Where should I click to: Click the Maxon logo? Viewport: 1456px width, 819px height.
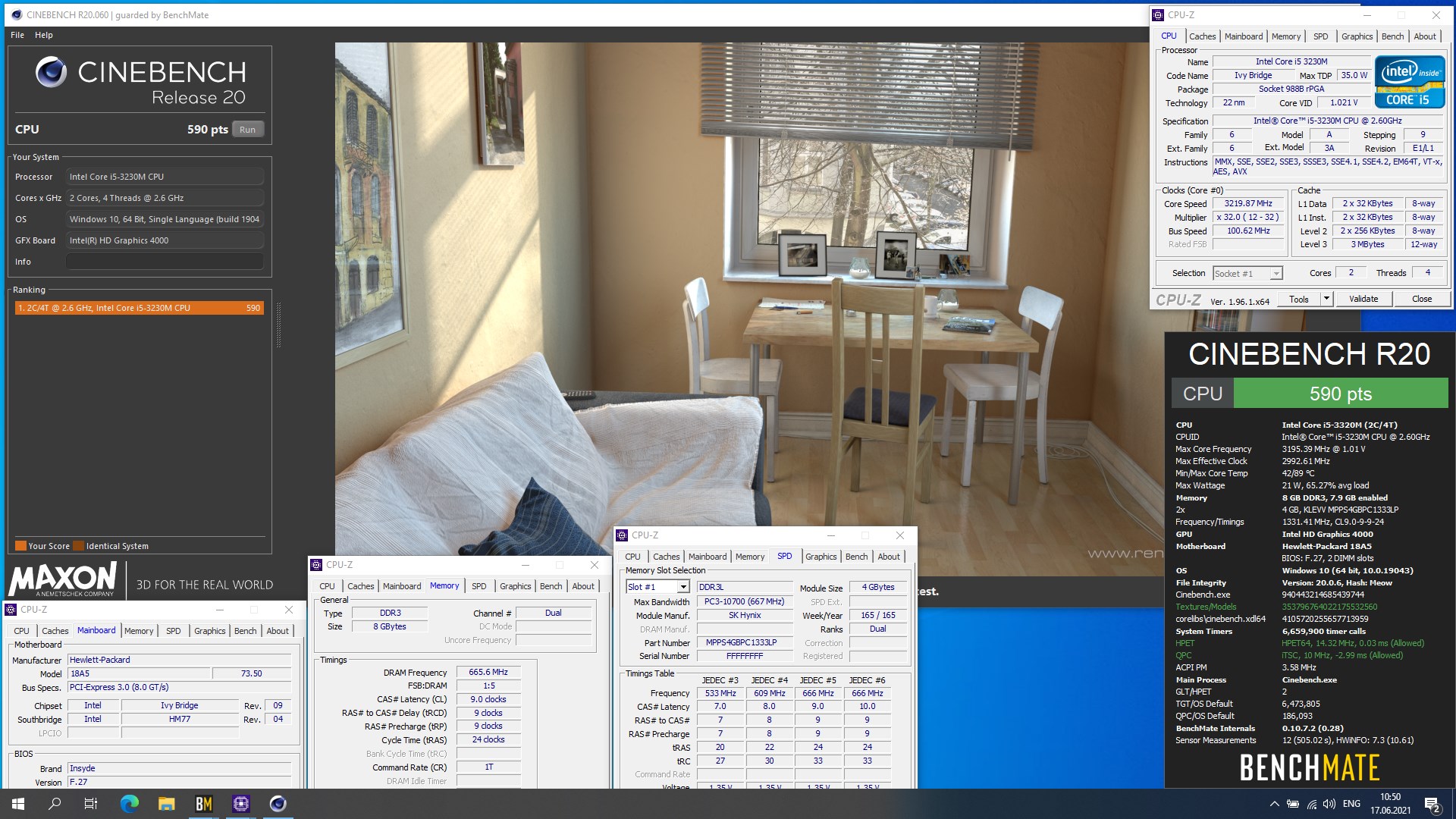[63, 580]
